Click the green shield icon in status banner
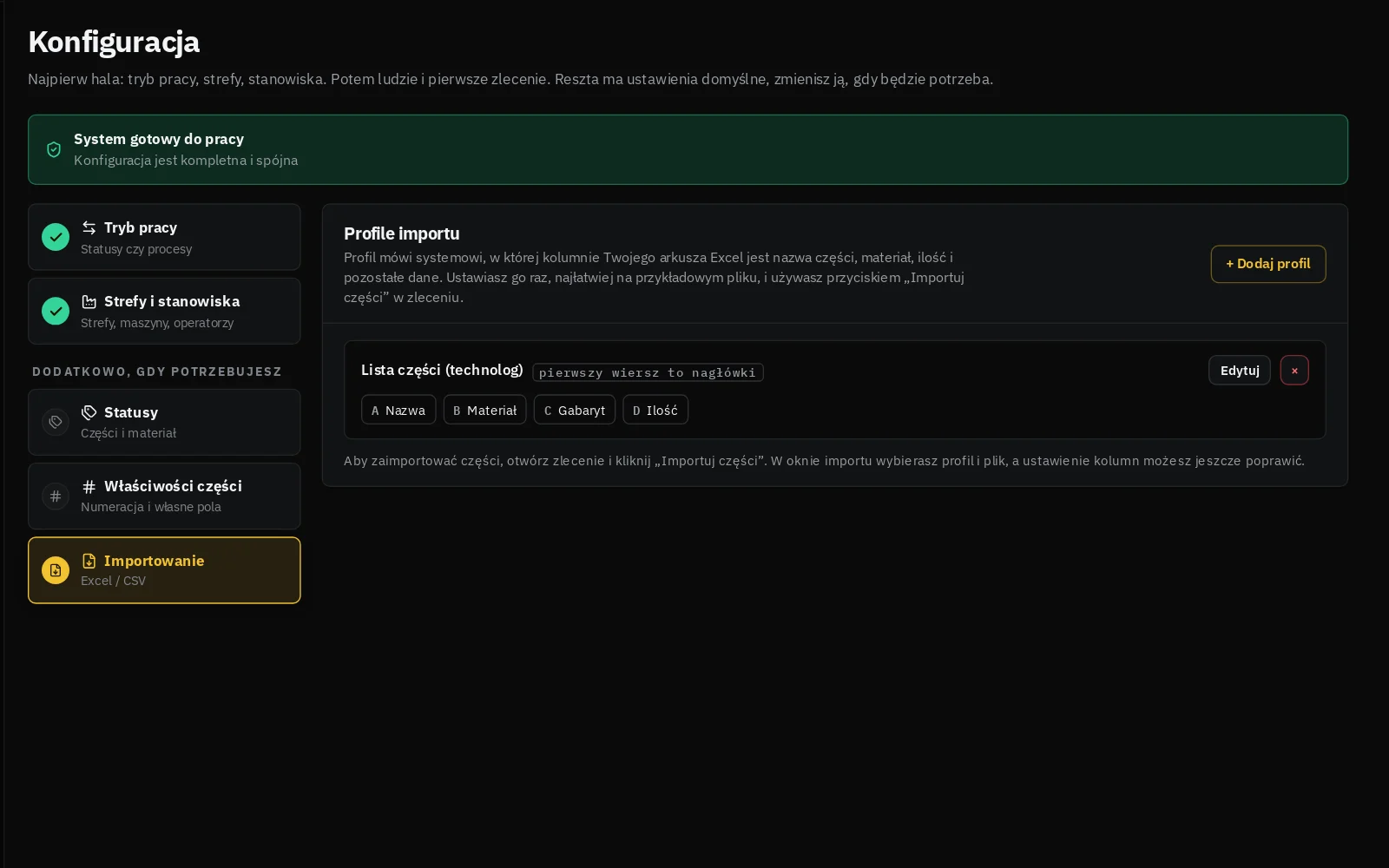 pos(54,149)
